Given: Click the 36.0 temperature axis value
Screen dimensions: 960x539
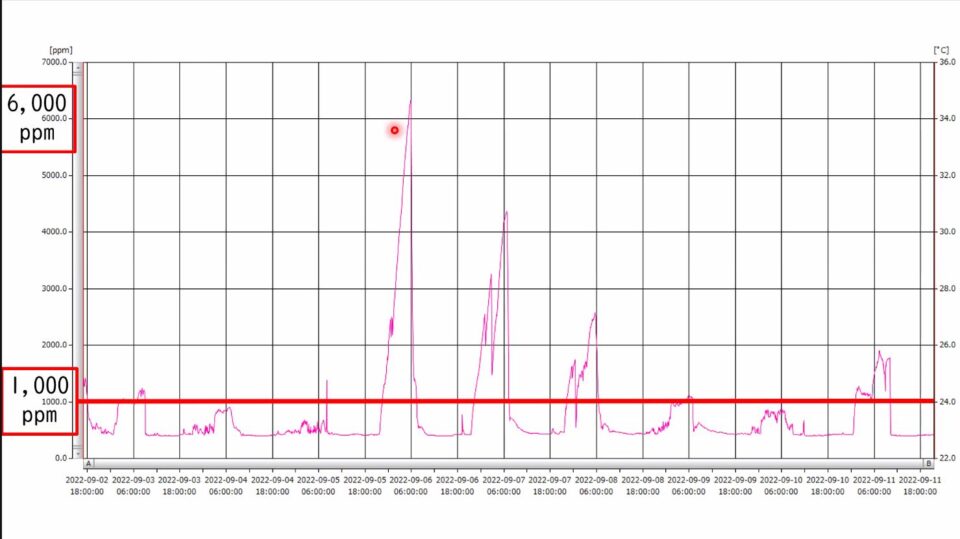Looking at the screenshot, I should (x=945, y=62).
